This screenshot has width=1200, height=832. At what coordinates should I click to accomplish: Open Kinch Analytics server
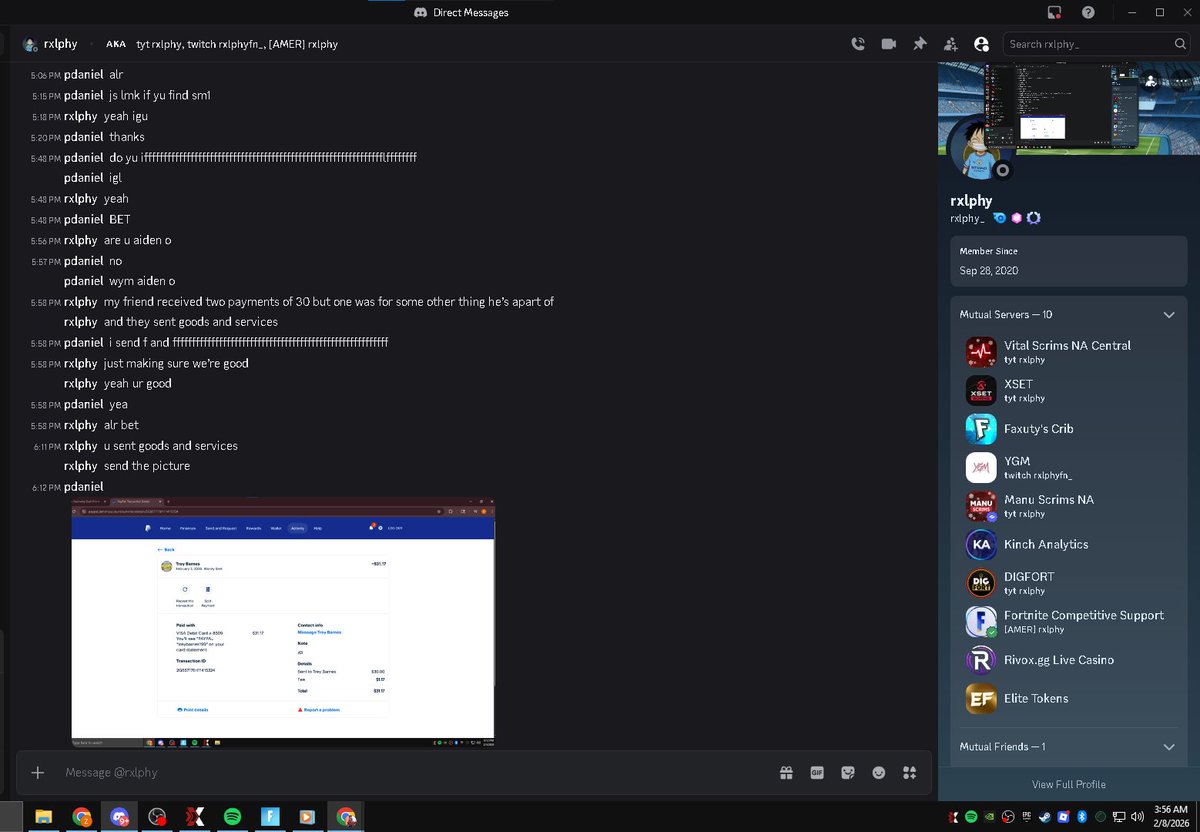[1069, 544]
